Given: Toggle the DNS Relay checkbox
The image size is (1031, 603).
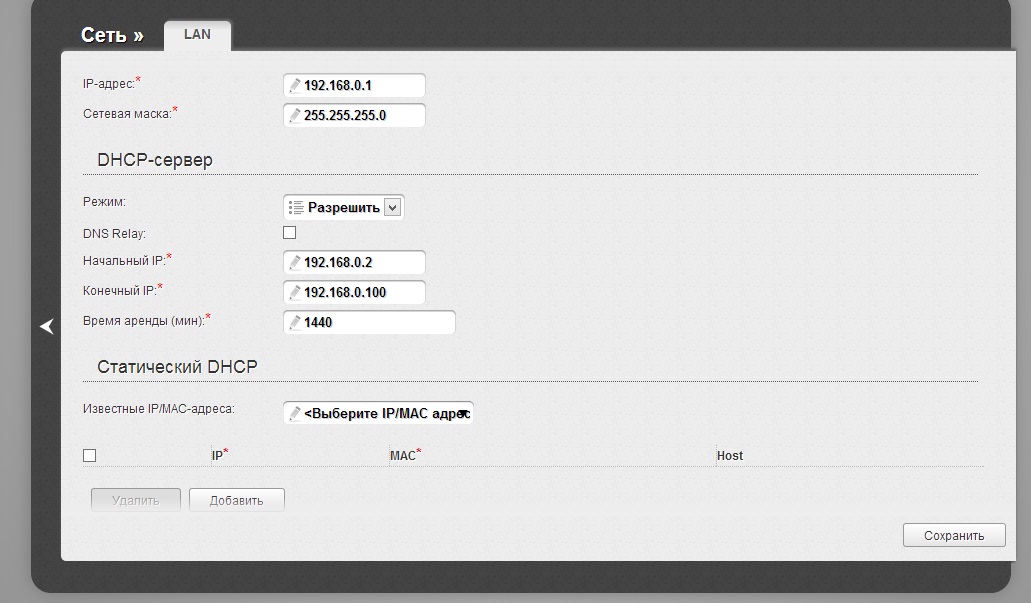Looking at the screenshot, I should 289,233.
